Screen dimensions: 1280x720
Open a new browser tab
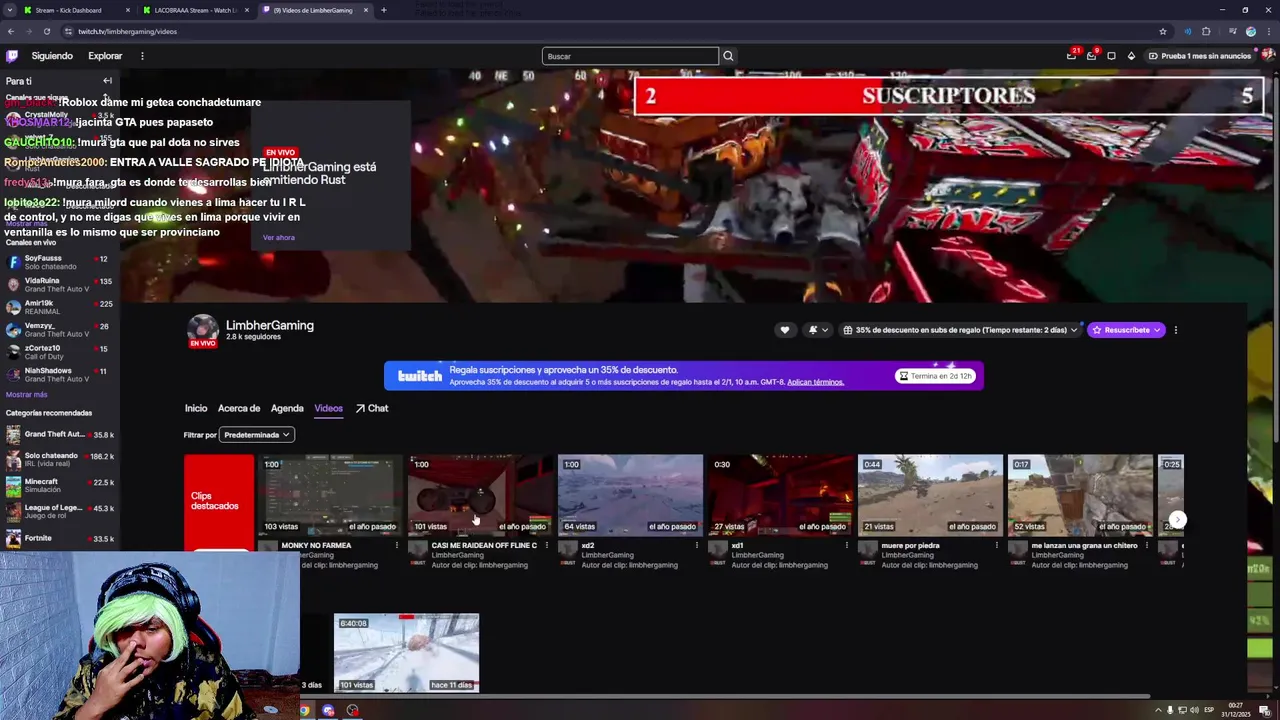click(x=383, y=10)
